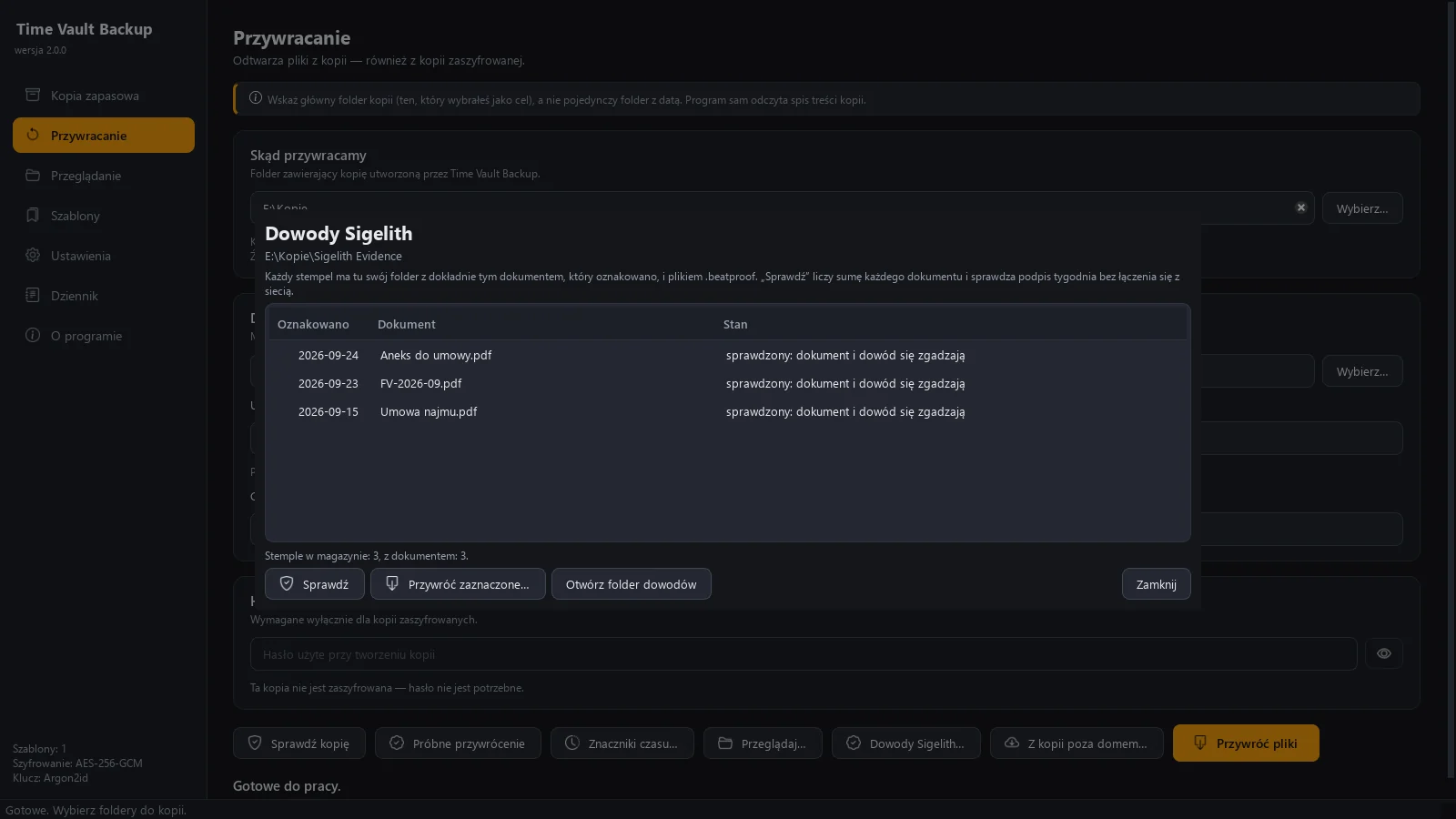The image size is (1456, 819).
Task: Click the archive box icon beside Kopia zapasowa
Action: (33, 95)
